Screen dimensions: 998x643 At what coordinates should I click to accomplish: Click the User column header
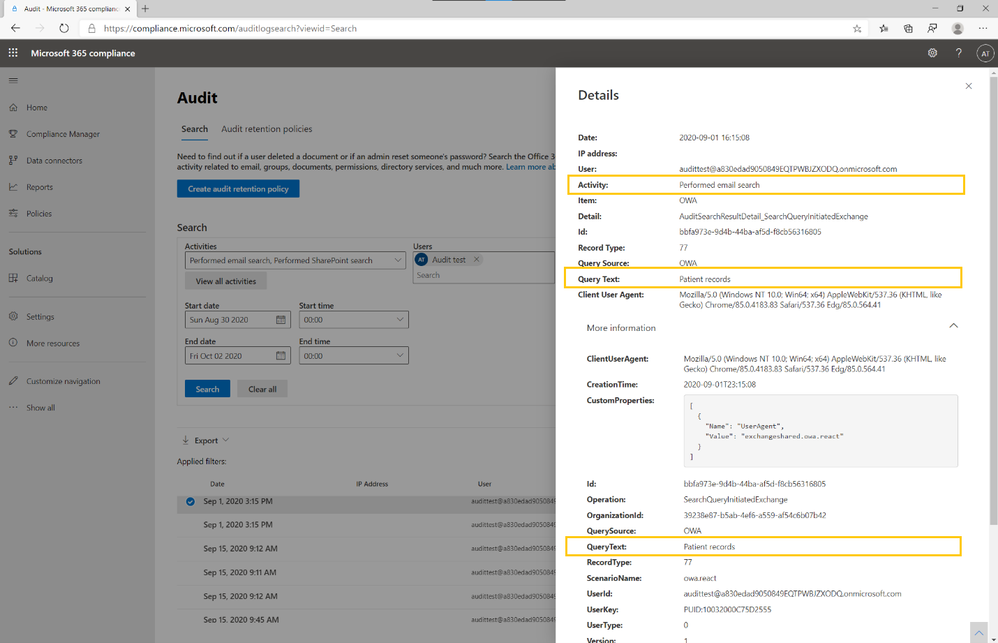coord(484,484)
